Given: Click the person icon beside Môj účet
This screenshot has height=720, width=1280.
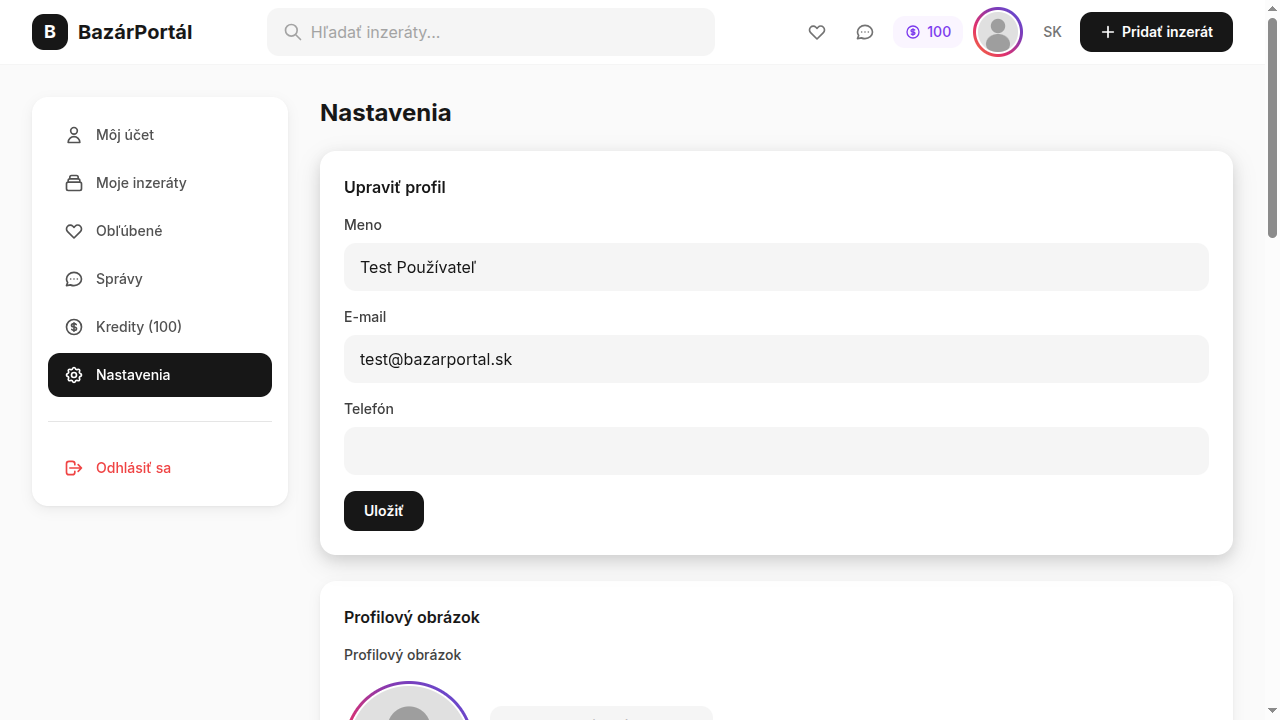Looking at the screenshot, I should point(74,135).
